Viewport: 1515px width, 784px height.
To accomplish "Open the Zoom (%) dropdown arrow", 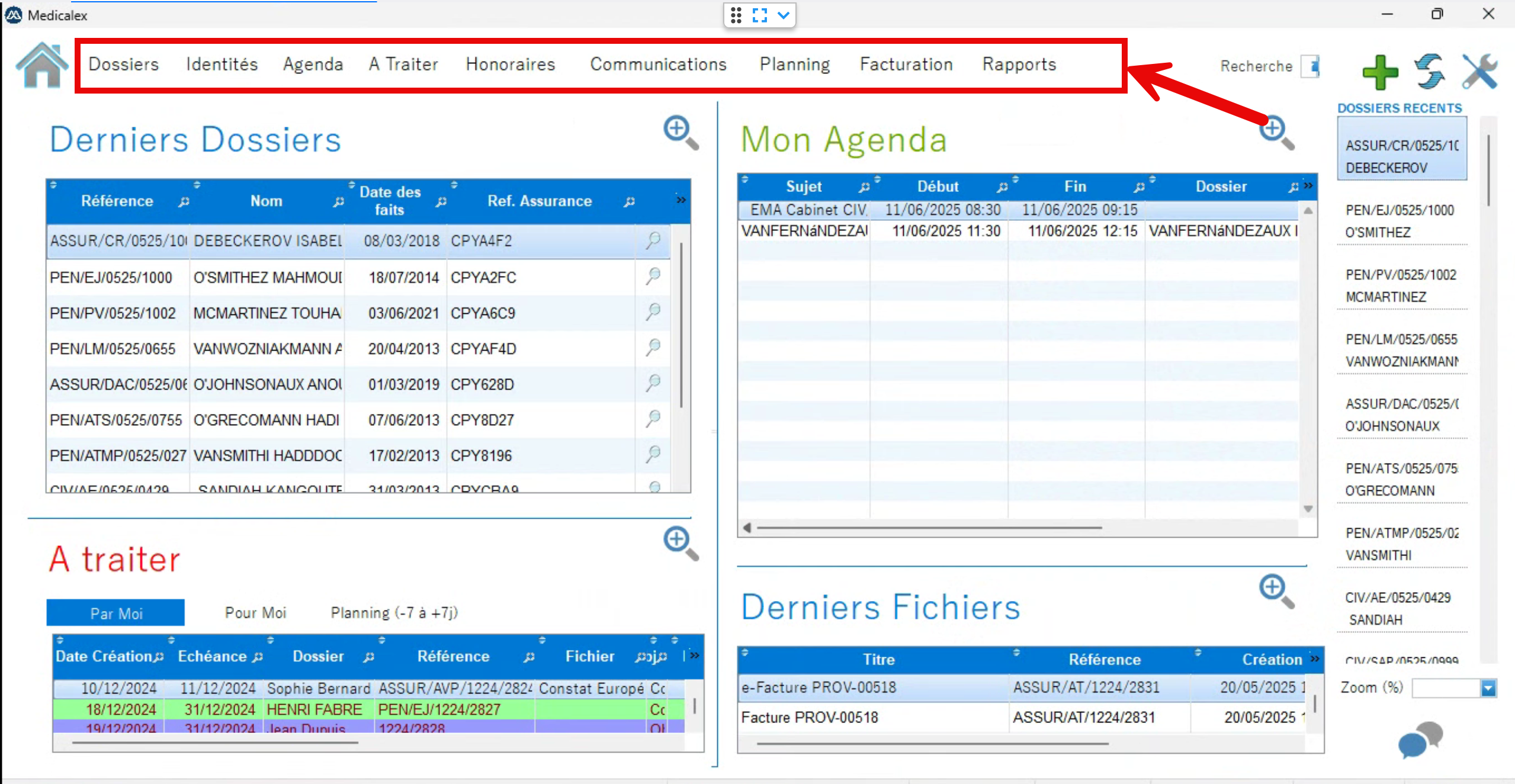I will click(1488, 688).
